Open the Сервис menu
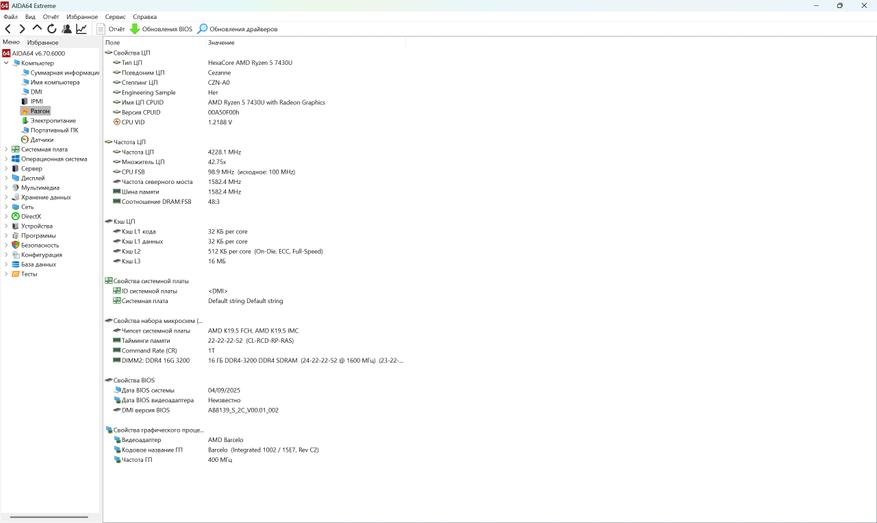This screenshot has height=523, width=877. click(x=115, y=17)
